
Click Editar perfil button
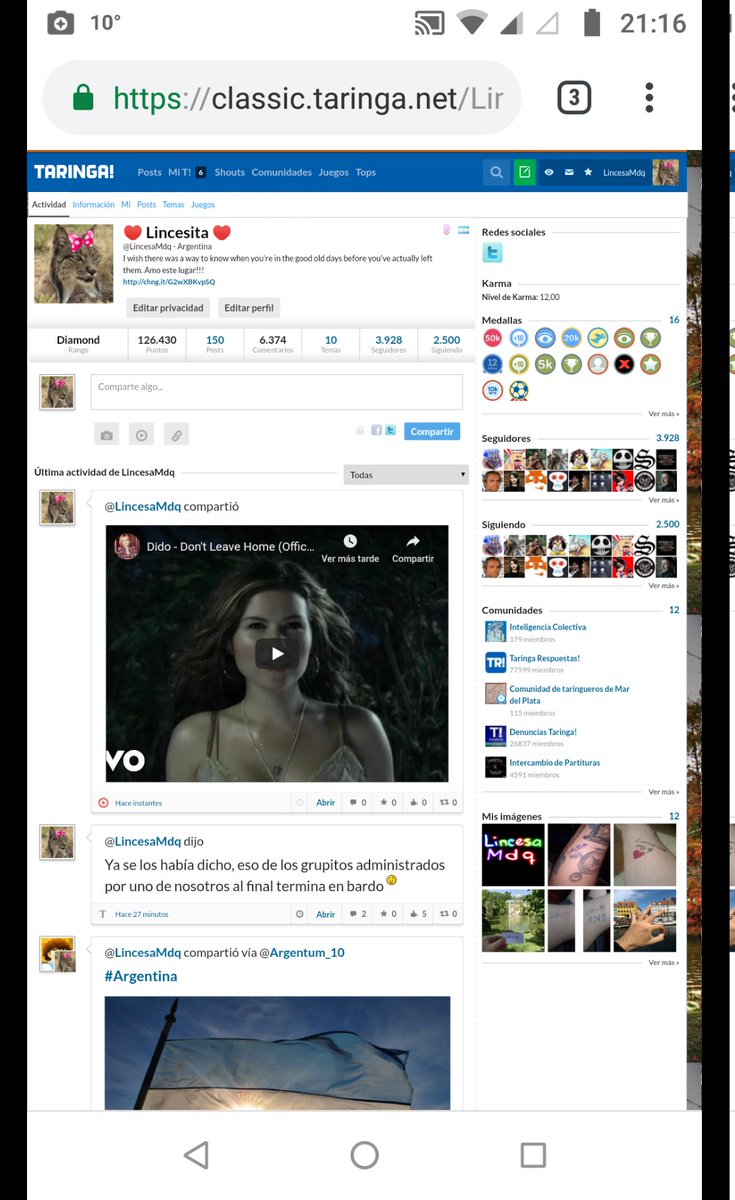pyautogui.click(x=249, y=308)
